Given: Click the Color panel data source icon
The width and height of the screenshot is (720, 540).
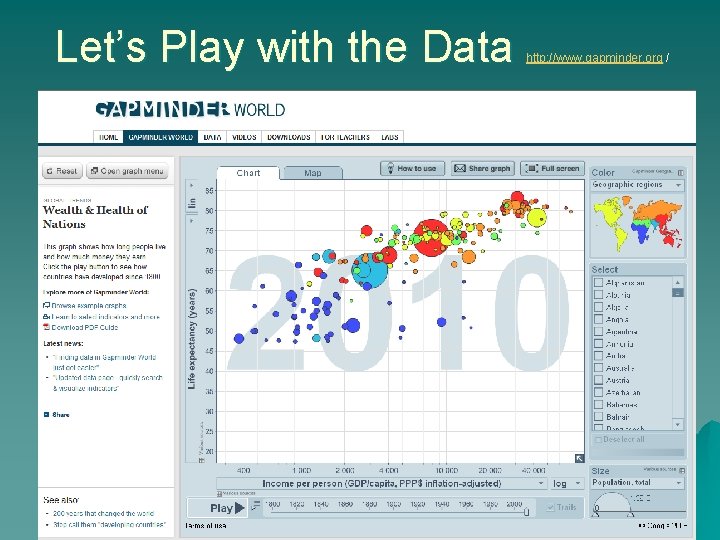Looking at the screenshot, I should [x=681, y=173].
